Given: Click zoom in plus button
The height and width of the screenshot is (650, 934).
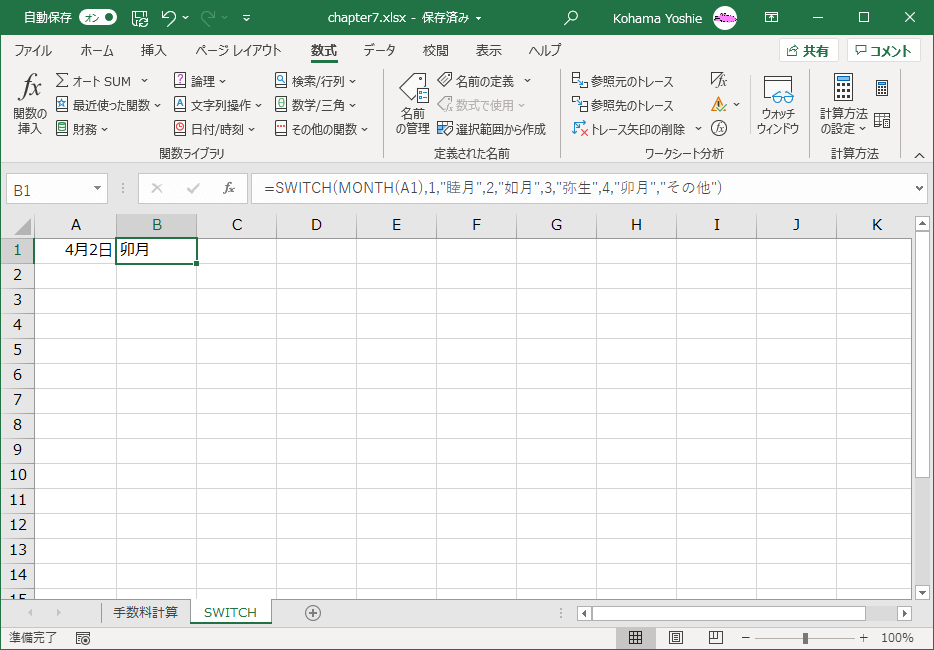Looking at the screenshot, I should click(864, 638).
